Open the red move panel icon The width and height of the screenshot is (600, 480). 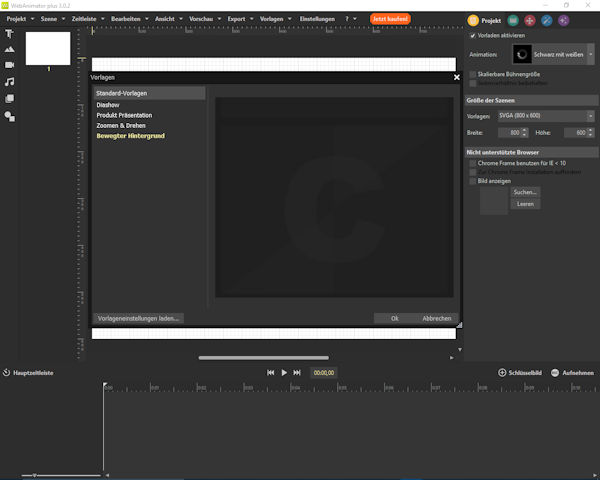coord(530,20)
